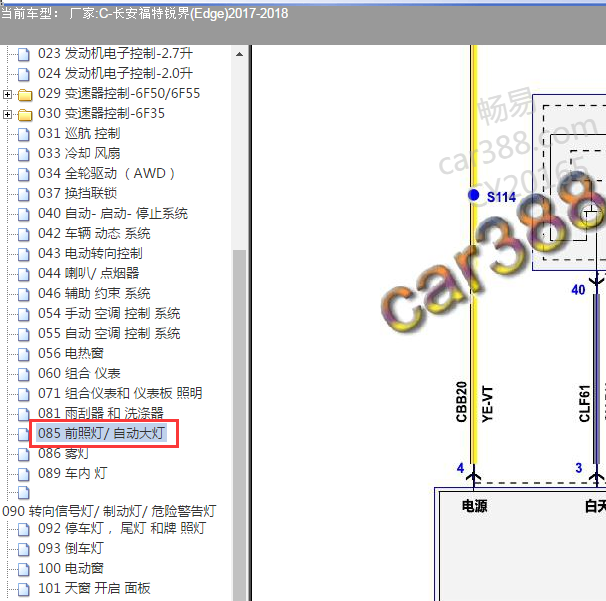
Task: Open 054 手动 空调 控制 系统
Action: click(x=109, y=313)
